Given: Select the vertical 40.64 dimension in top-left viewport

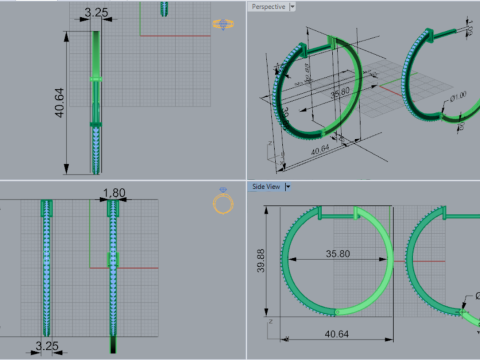Looking at the screenshot, I should [x=59, y=103].
